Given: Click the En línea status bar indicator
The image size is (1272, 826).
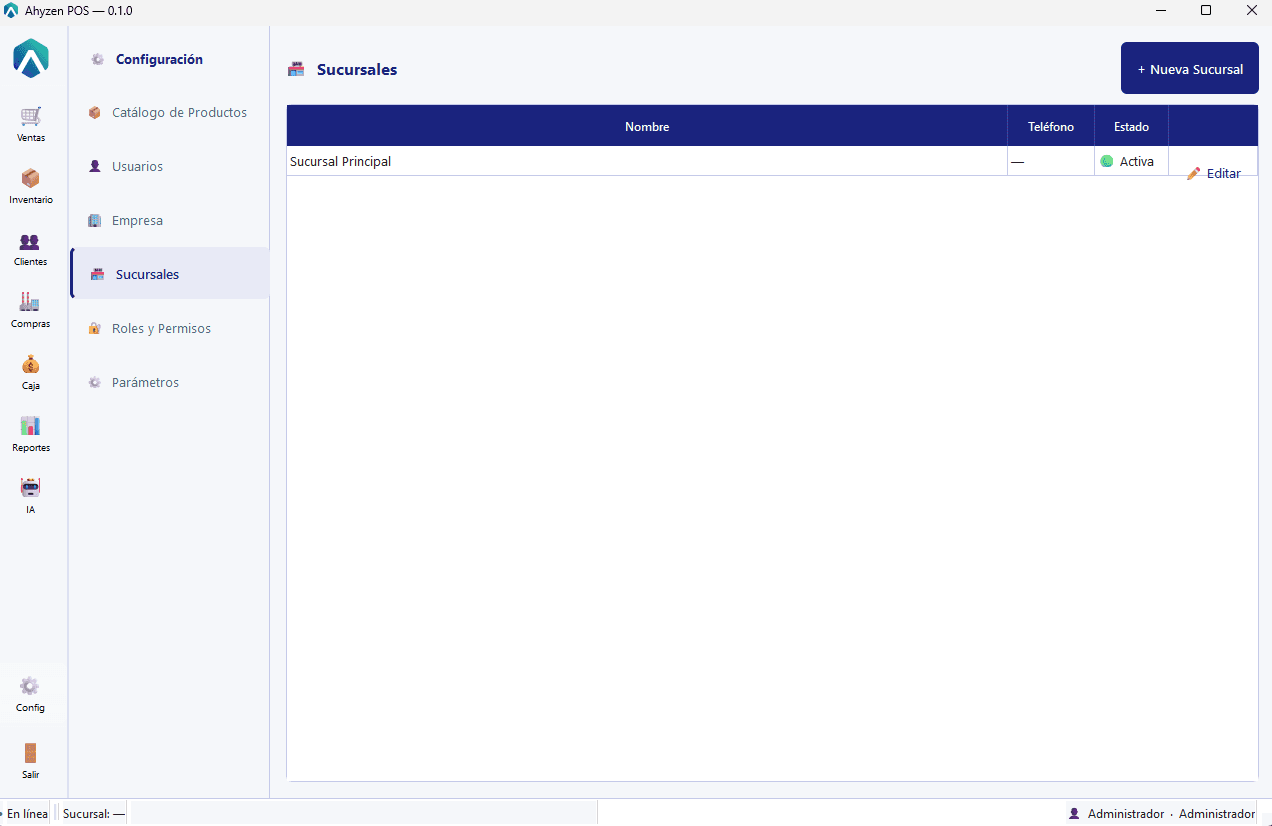Looking at the screenshot, I should [27, 814].
